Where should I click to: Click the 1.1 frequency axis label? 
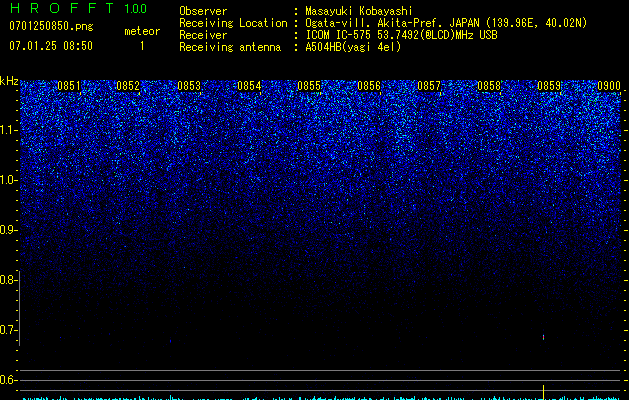pos(8,130)
